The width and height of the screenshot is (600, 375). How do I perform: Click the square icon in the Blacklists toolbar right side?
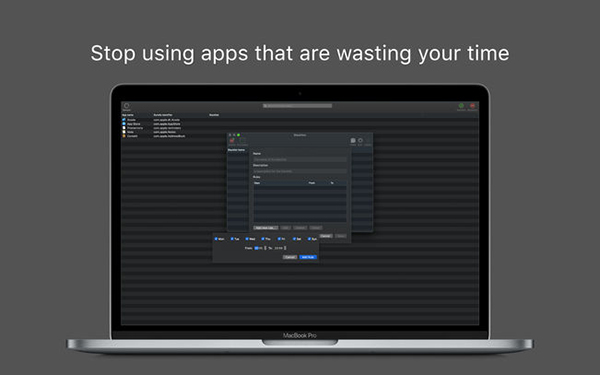(x=353, y=140)
